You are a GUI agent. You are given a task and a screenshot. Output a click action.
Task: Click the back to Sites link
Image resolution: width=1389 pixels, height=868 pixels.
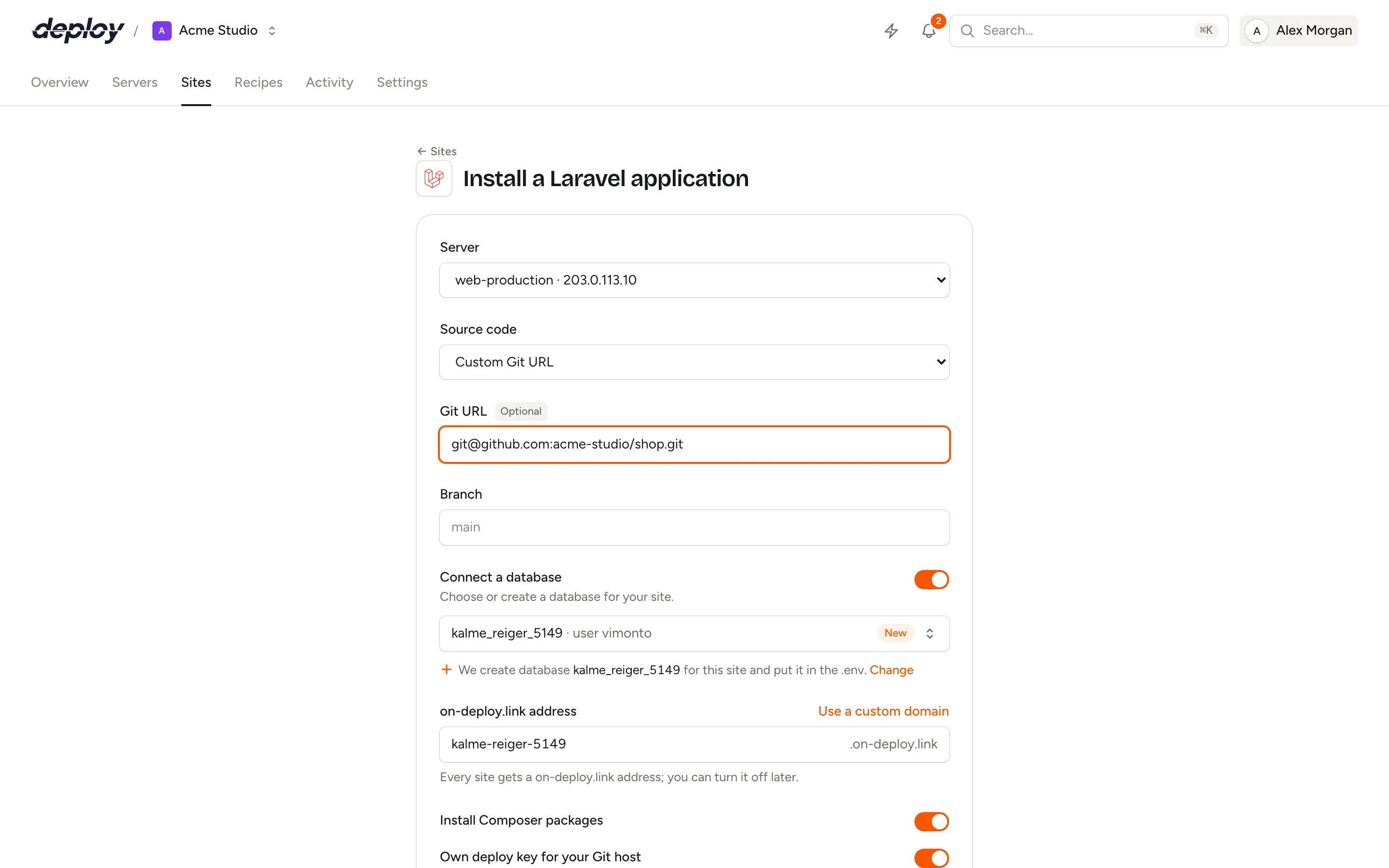click(x=437, y=151)
